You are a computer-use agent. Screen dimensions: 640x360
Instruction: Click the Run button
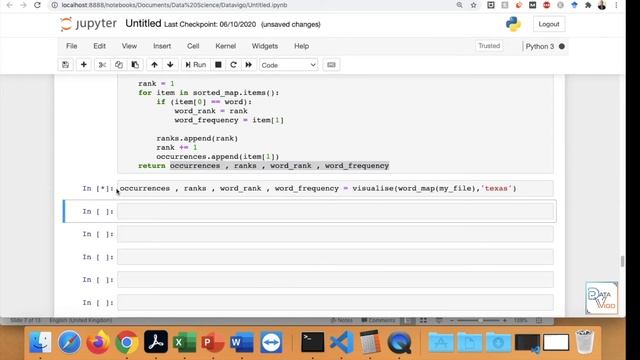coord(196,65)
